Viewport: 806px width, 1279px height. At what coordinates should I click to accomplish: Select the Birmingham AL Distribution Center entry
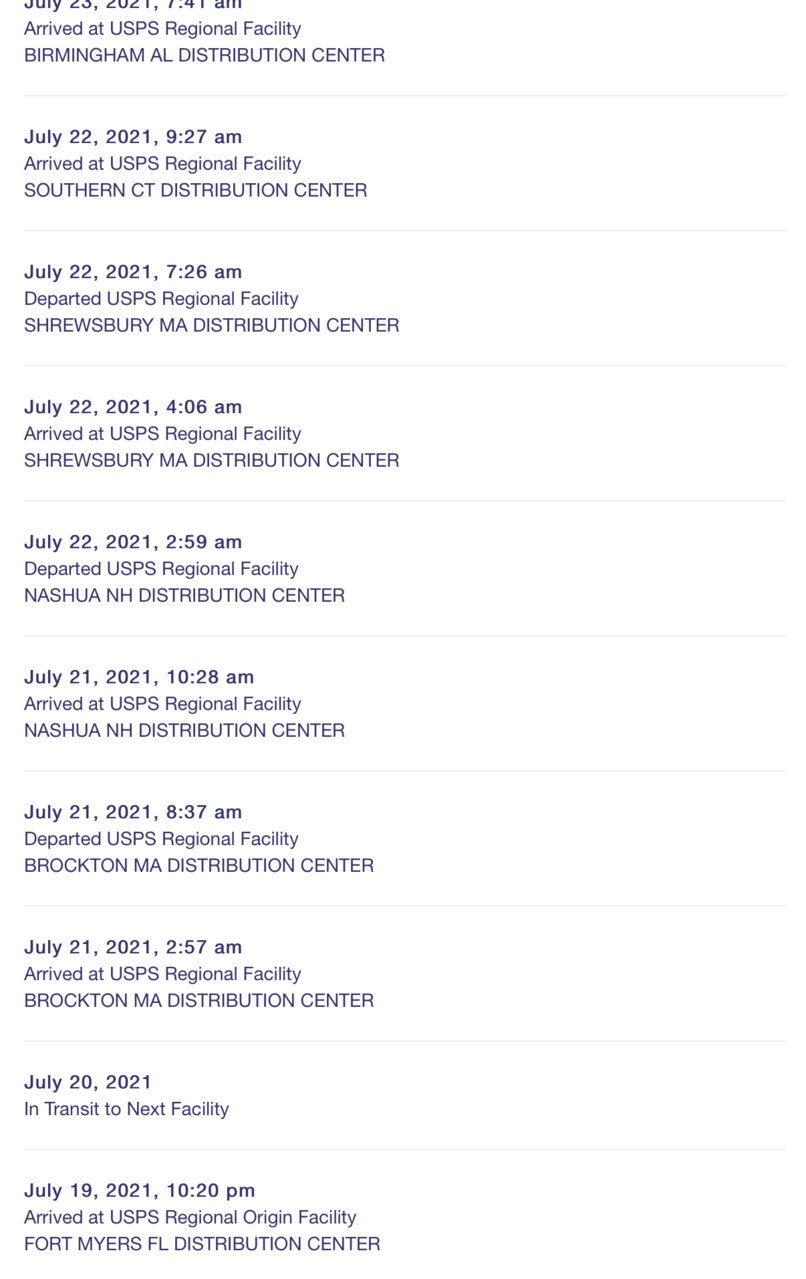[x=204, y=55]
